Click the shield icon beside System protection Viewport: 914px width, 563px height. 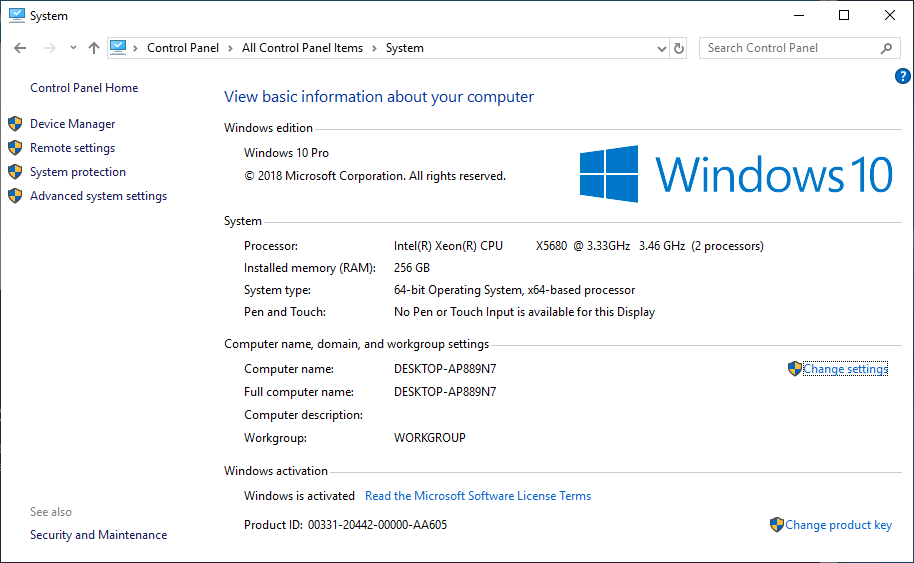point(15,171)
